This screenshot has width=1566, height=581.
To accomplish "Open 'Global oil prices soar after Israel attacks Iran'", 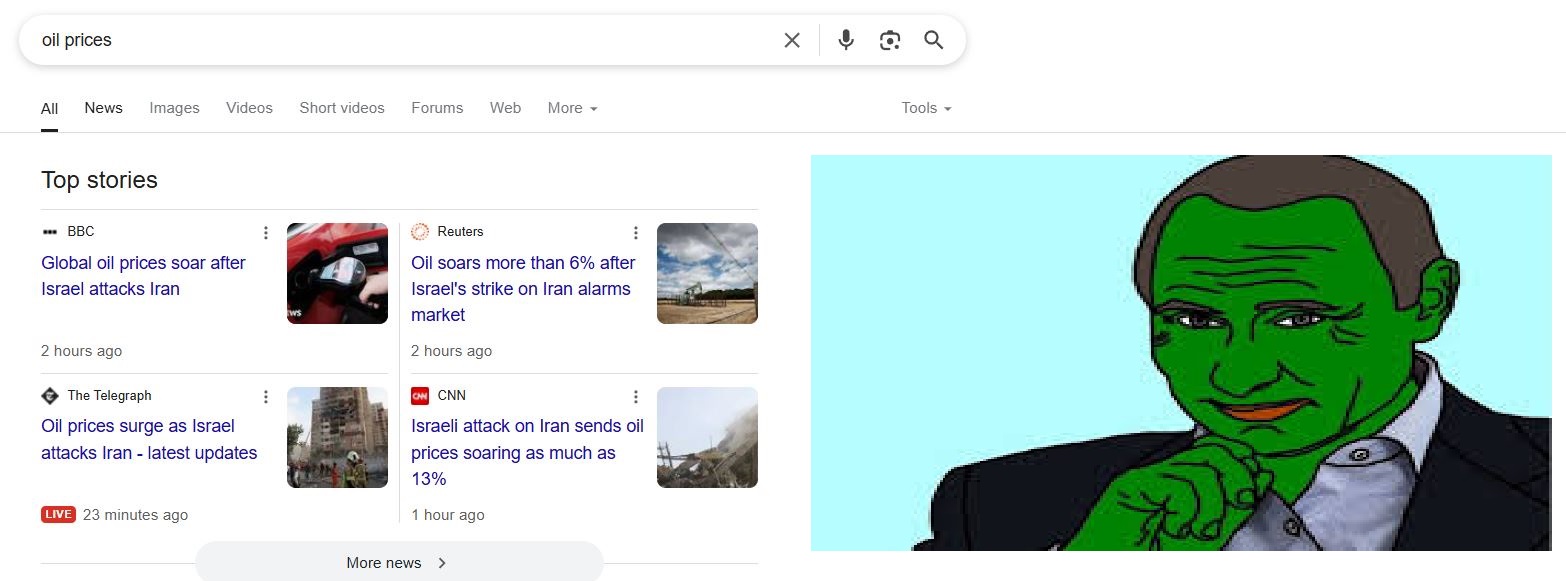I will click(x=143, y=276).
